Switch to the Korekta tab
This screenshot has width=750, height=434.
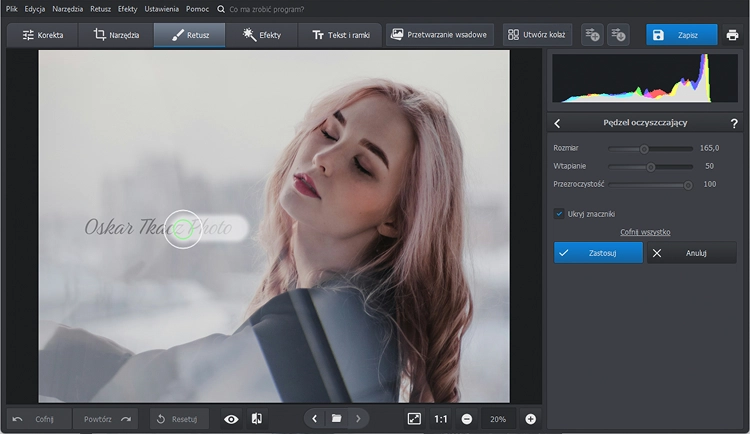43,35
